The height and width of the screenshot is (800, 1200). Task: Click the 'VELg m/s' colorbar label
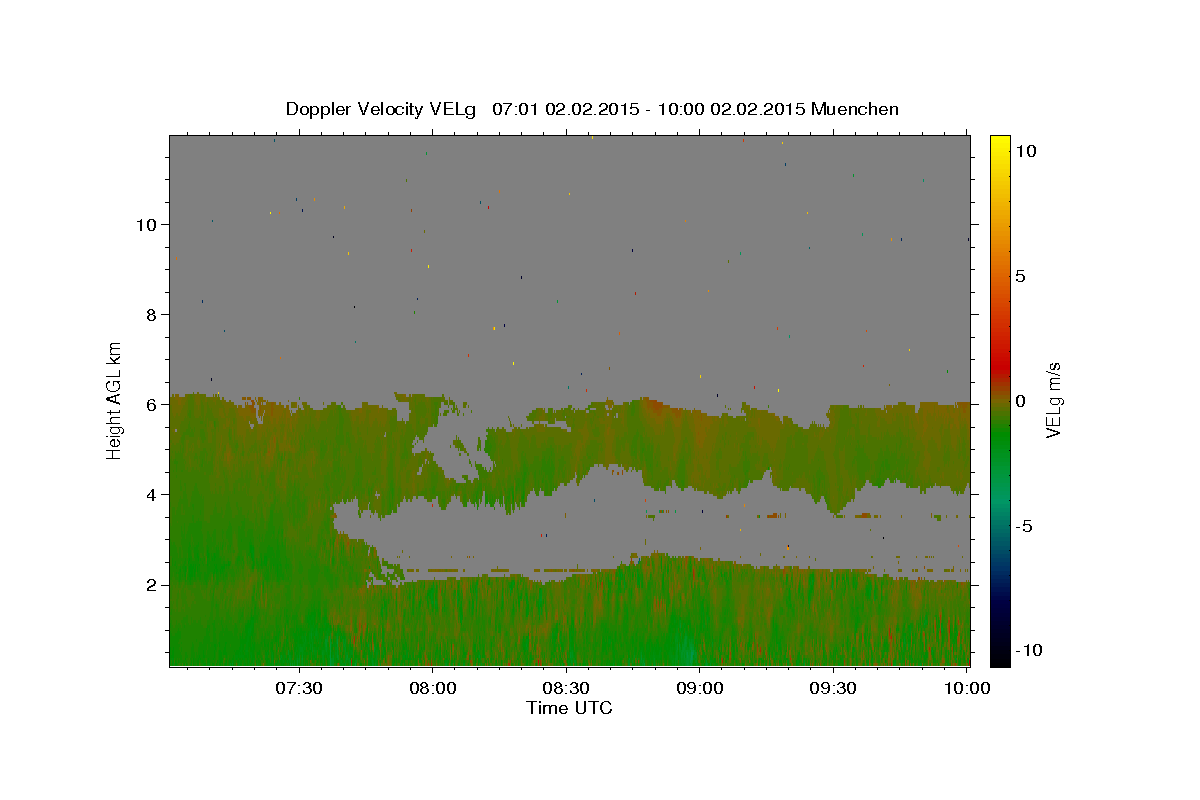pos(1054,400)
